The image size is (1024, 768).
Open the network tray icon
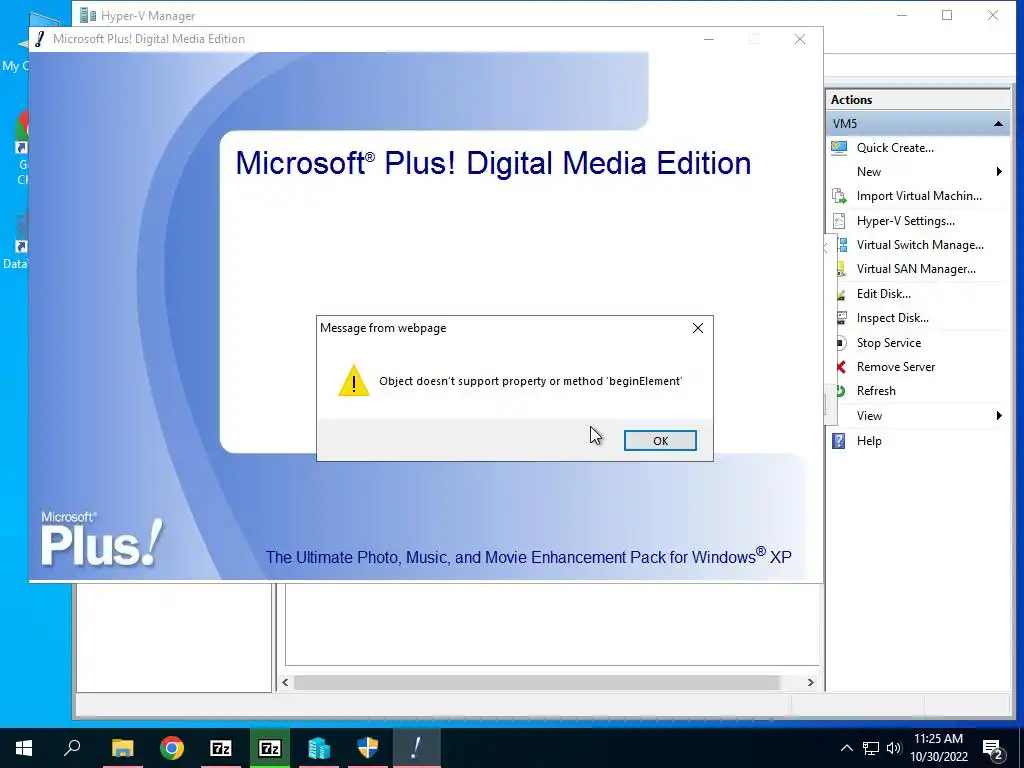871,748
